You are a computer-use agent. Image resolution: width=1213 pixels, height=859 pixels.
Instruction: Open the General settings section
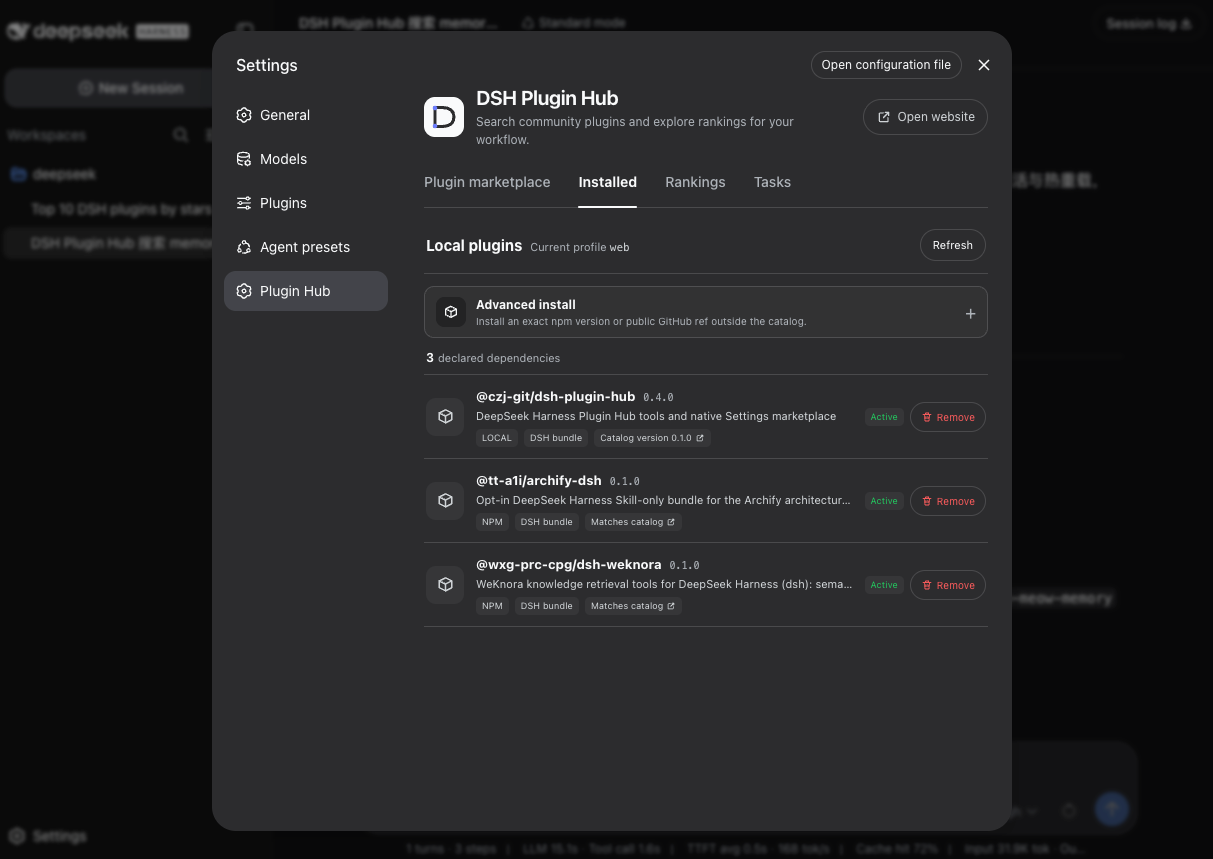305,115
